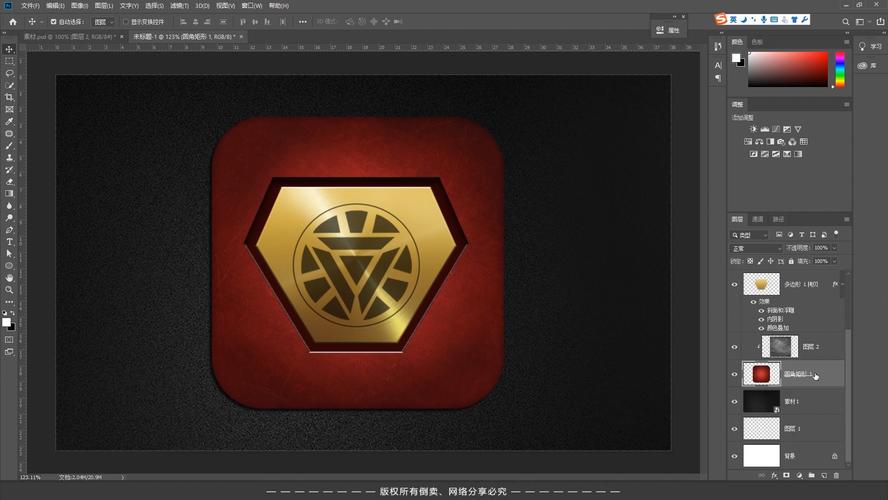Open the Color panel flyout menu
888x500 pixels.
(x=847, y=42)
